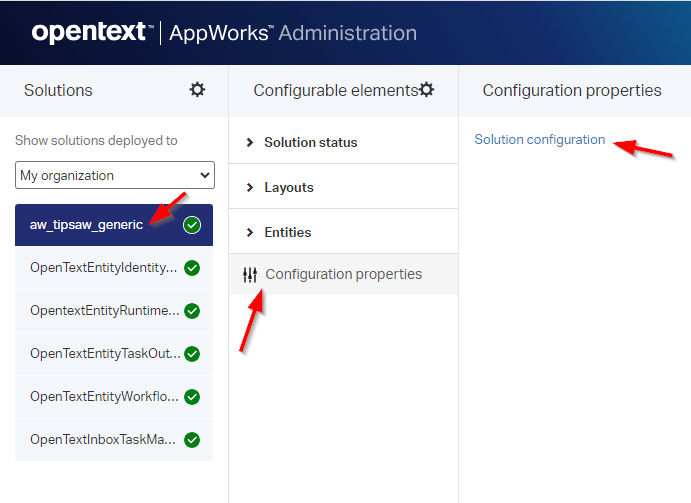This screenshot has width=691, height=503.
Task: Select the aw_tipsaw_generic solution
Action: pos(86,225)
